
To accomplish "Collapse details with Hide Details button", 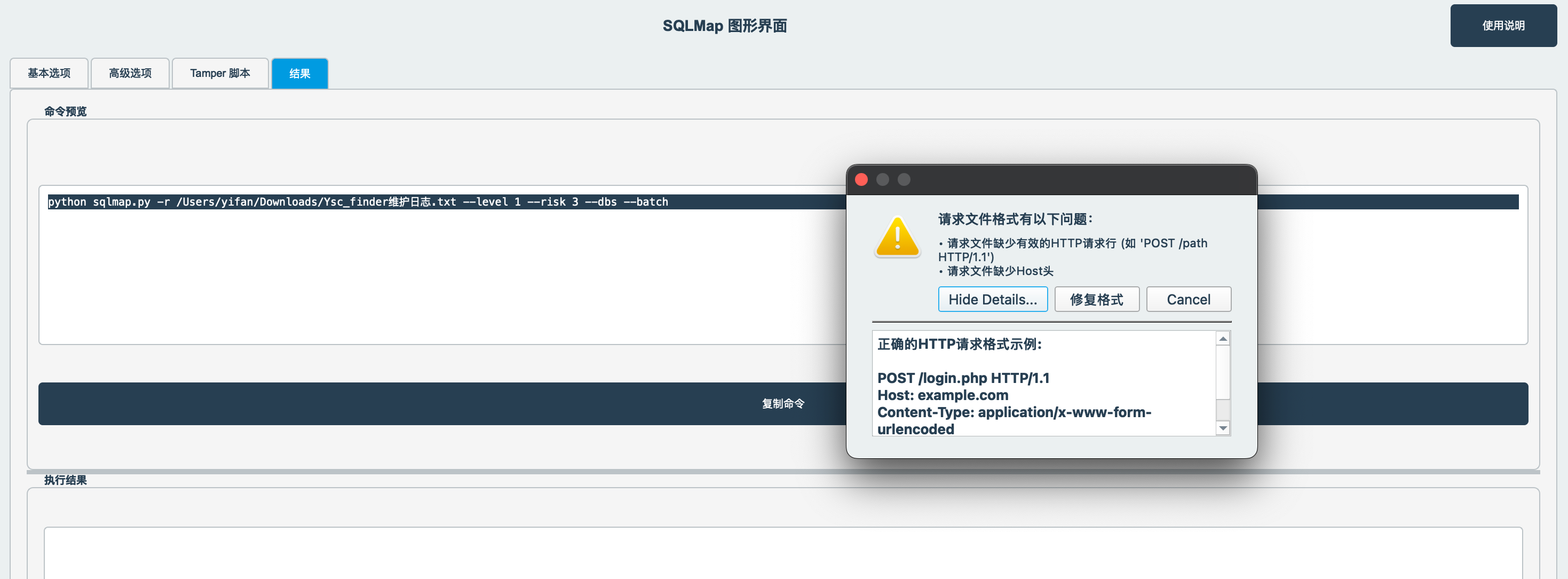I will 992,299.
